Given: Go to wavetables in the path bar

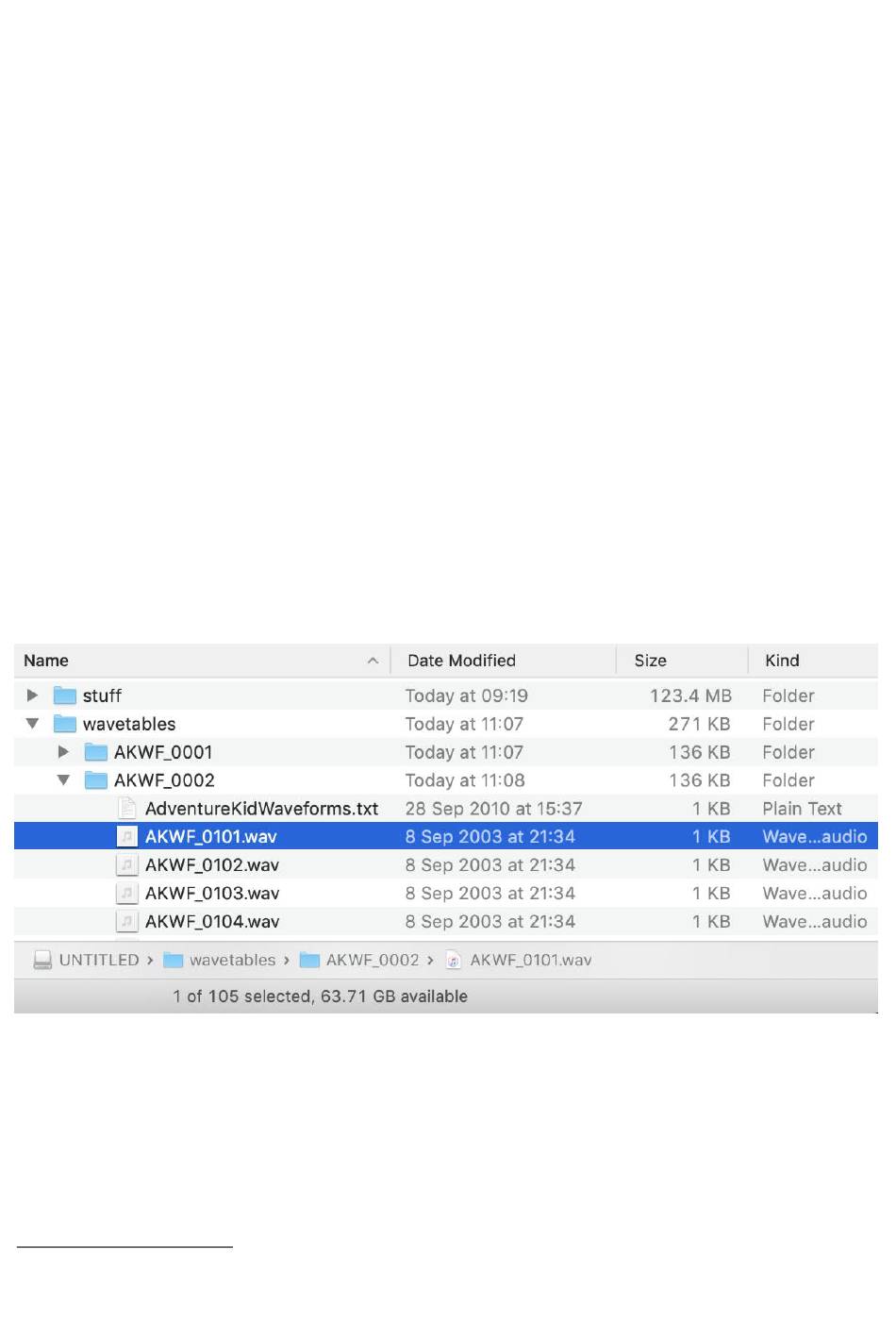Looking at the screenshot, I should (233, 960).
